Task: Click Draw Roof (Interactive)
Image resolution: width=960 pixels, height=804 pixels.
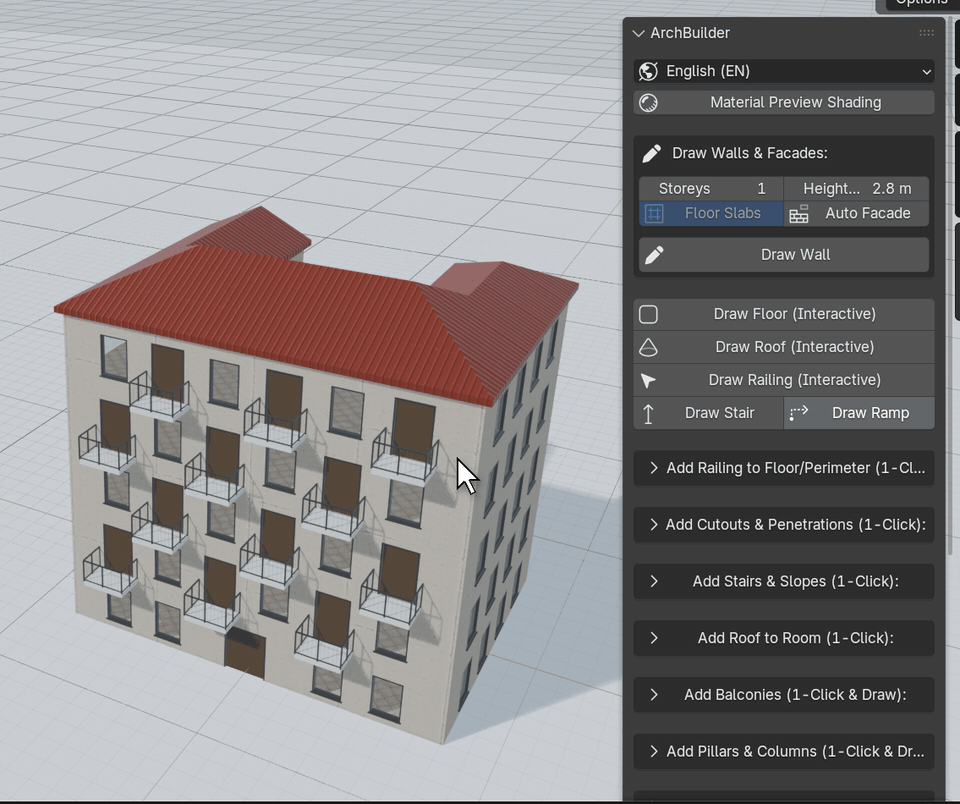Action: pos(784,347)
